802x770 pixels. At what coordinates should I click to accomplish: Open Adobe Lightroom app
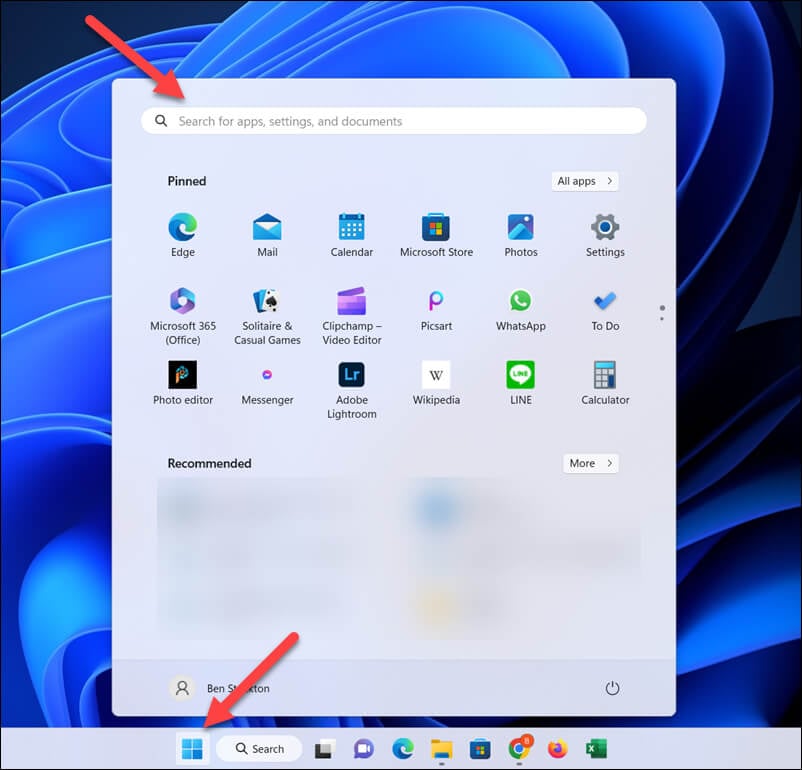351,390
